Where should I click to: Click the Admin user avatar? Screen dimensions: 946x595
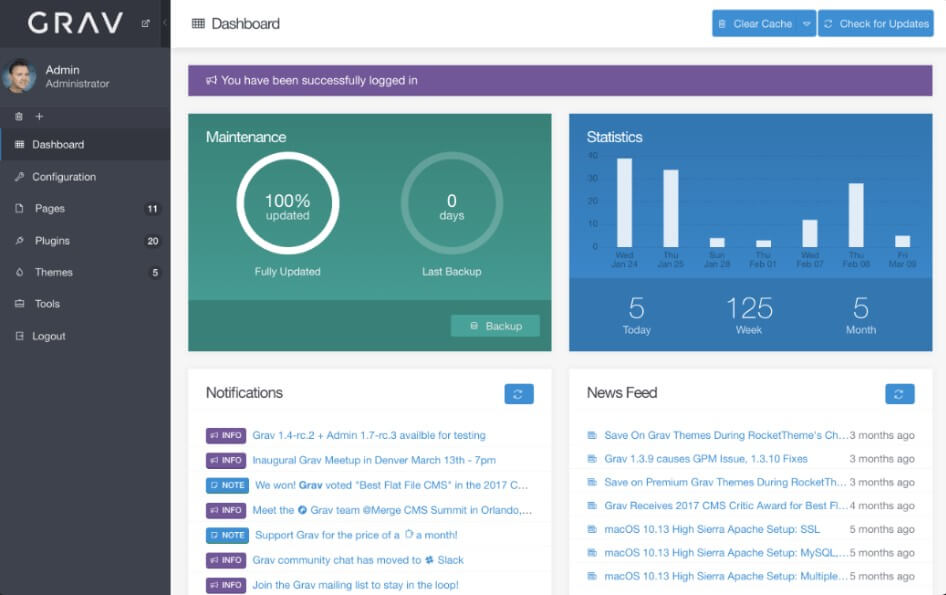point(19,77)
